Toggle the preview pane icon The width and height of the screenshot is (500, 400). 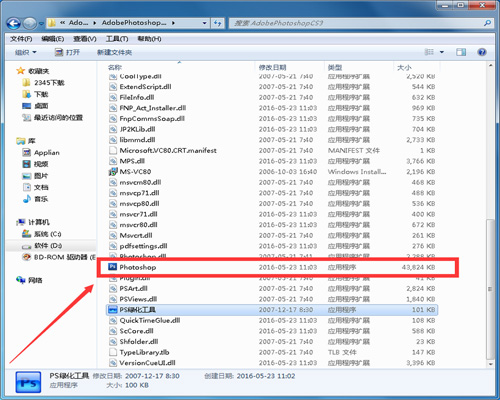[461, 52]
